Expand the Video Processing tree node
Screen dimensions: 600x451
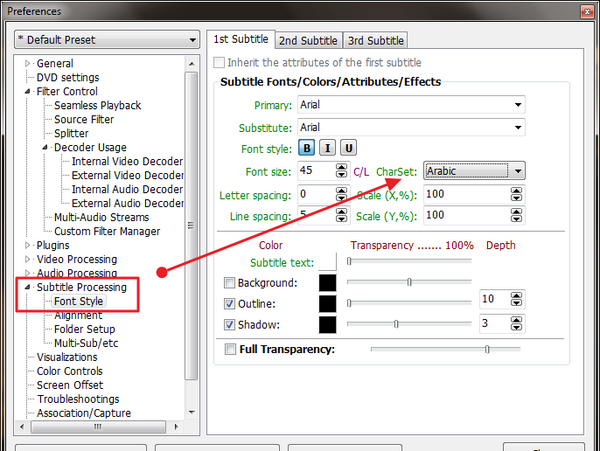pos(27,259)
